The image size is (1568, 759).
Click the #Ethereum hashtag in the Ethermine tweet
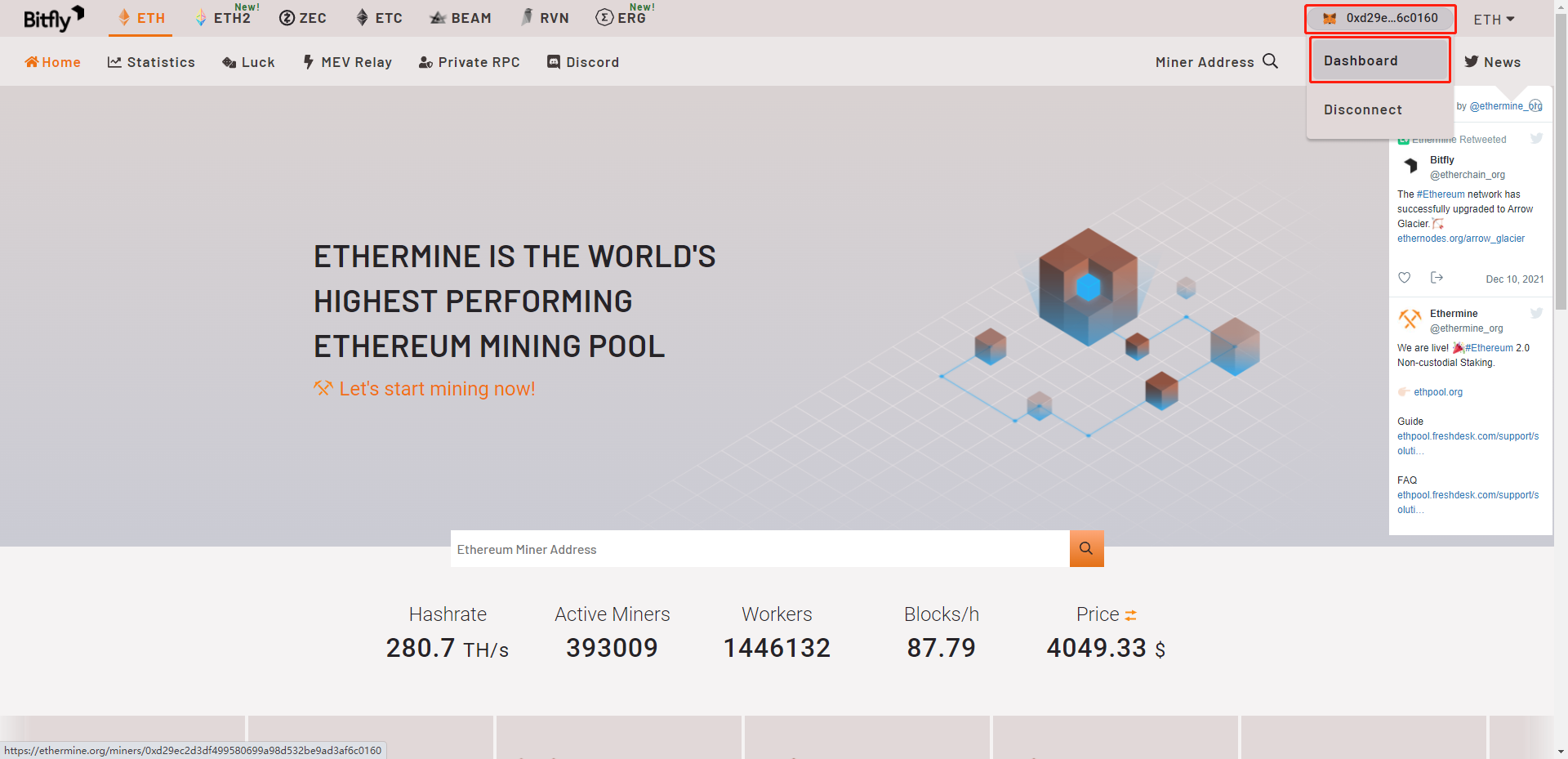coord(1489,348)
